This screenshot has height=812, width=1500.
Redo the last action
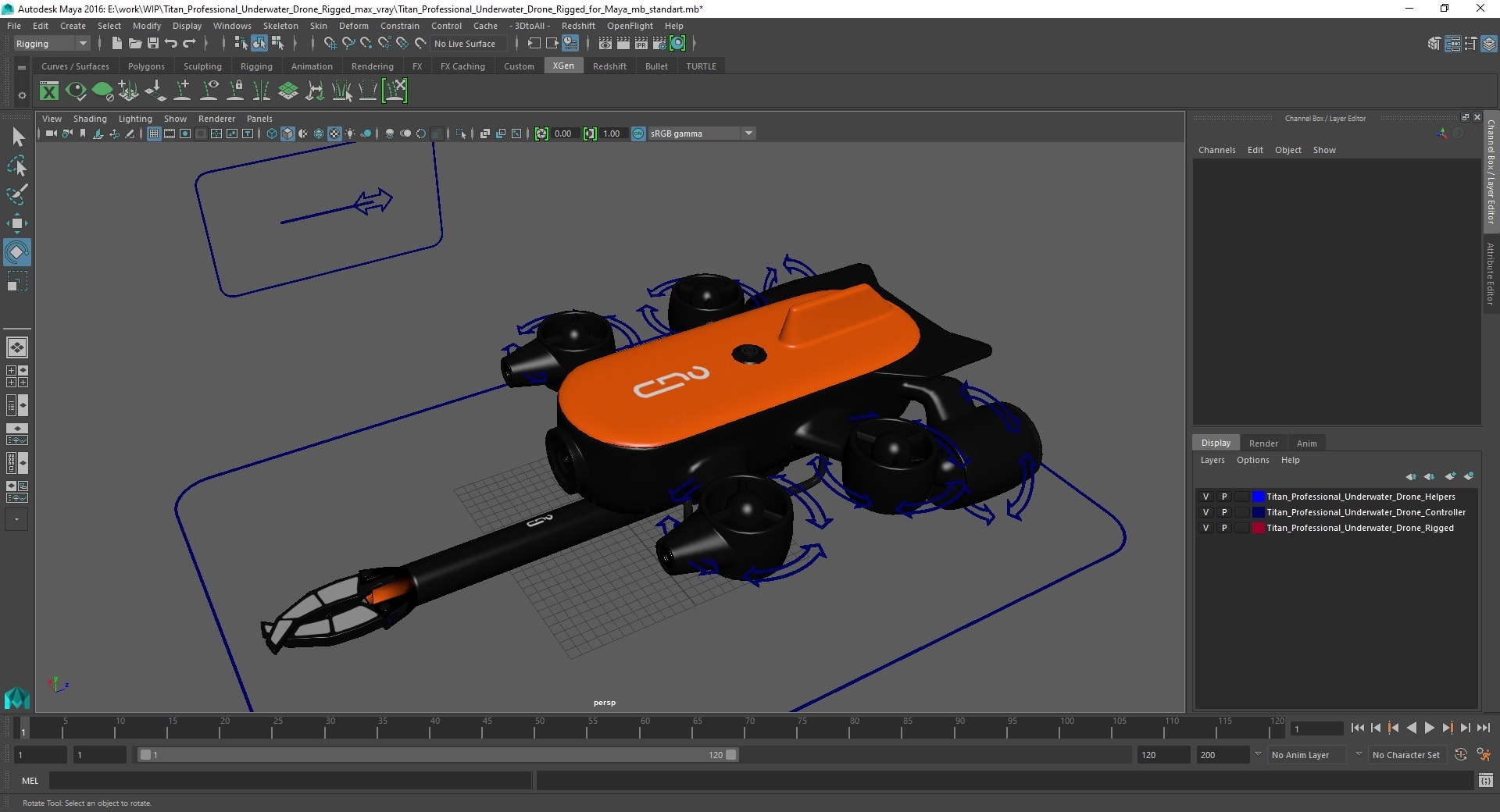pyautogui.click(x=189, y=44)
